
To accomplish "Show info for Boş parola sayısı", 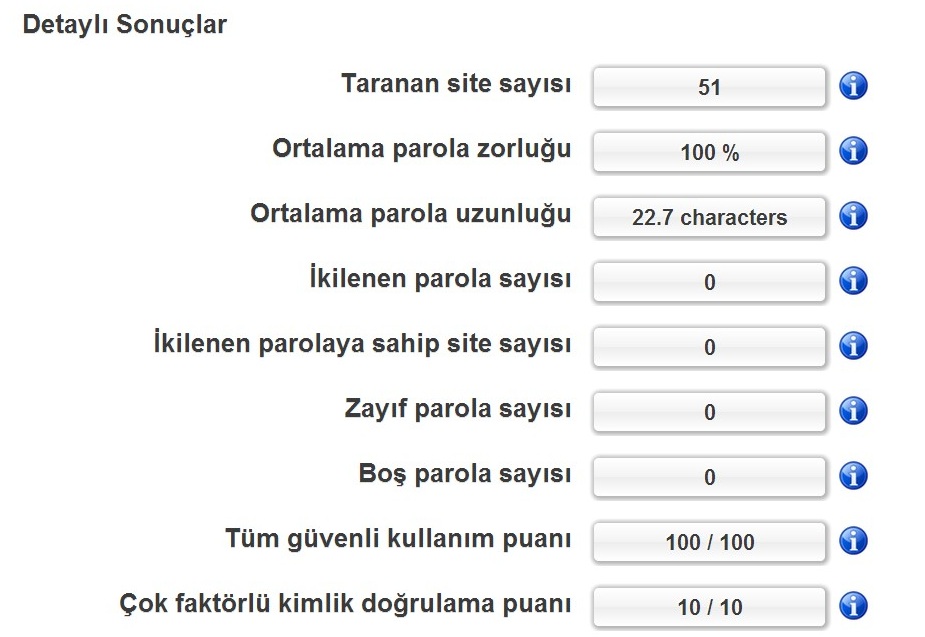I will [853, 476].
